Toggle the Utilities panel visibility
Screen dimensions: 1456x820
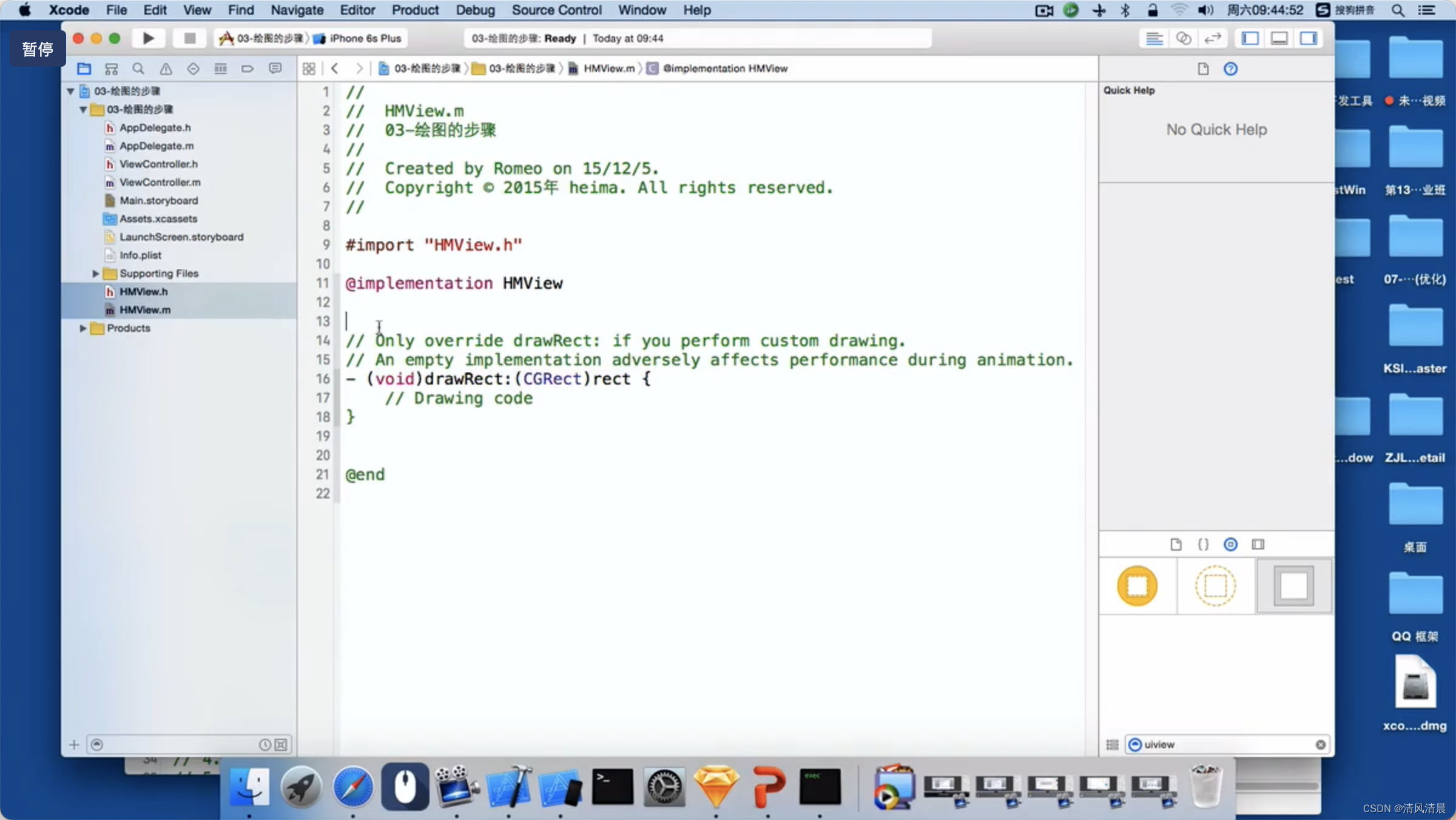[1308, 38]
